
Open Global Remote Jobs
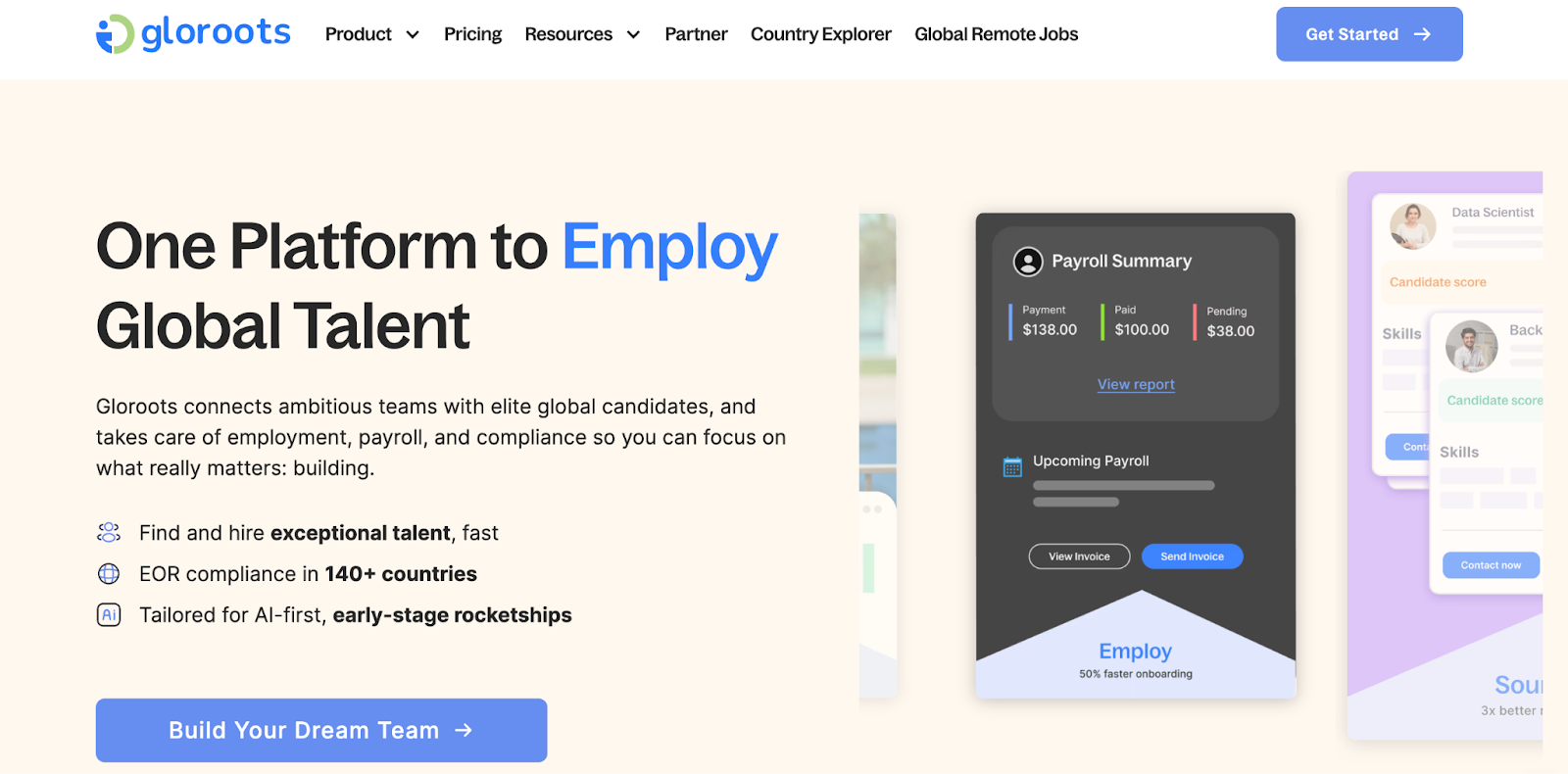coord(996,34)
